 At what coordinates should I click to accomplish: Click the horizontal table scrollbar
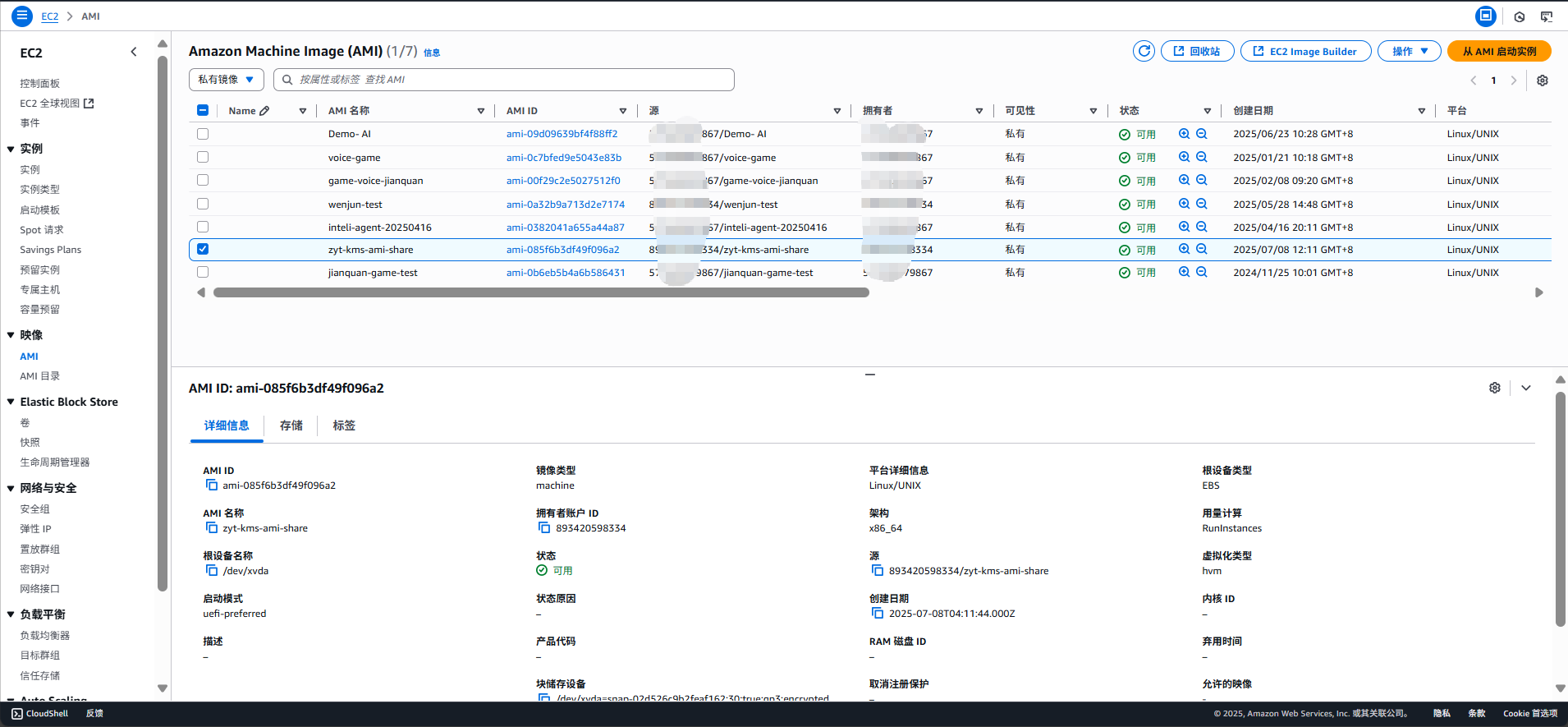(541, 292)
